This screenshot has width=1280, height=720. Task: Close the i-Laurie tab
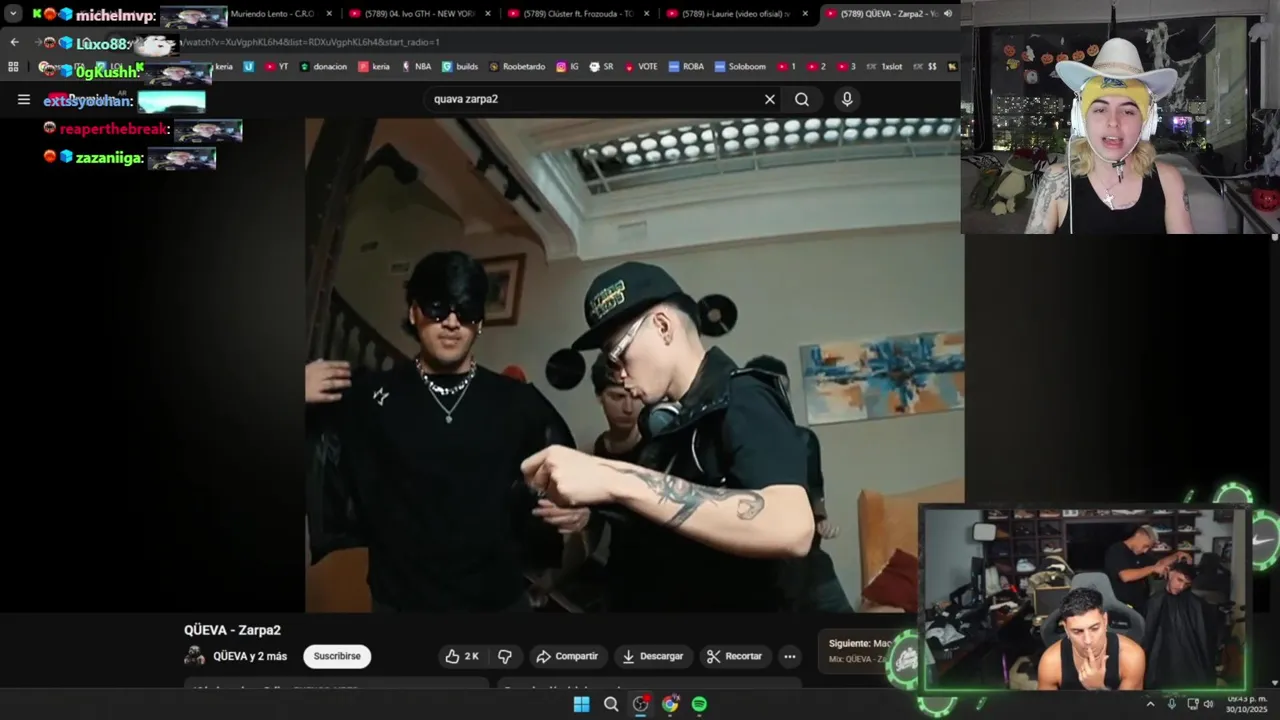[x=805, y=14]
